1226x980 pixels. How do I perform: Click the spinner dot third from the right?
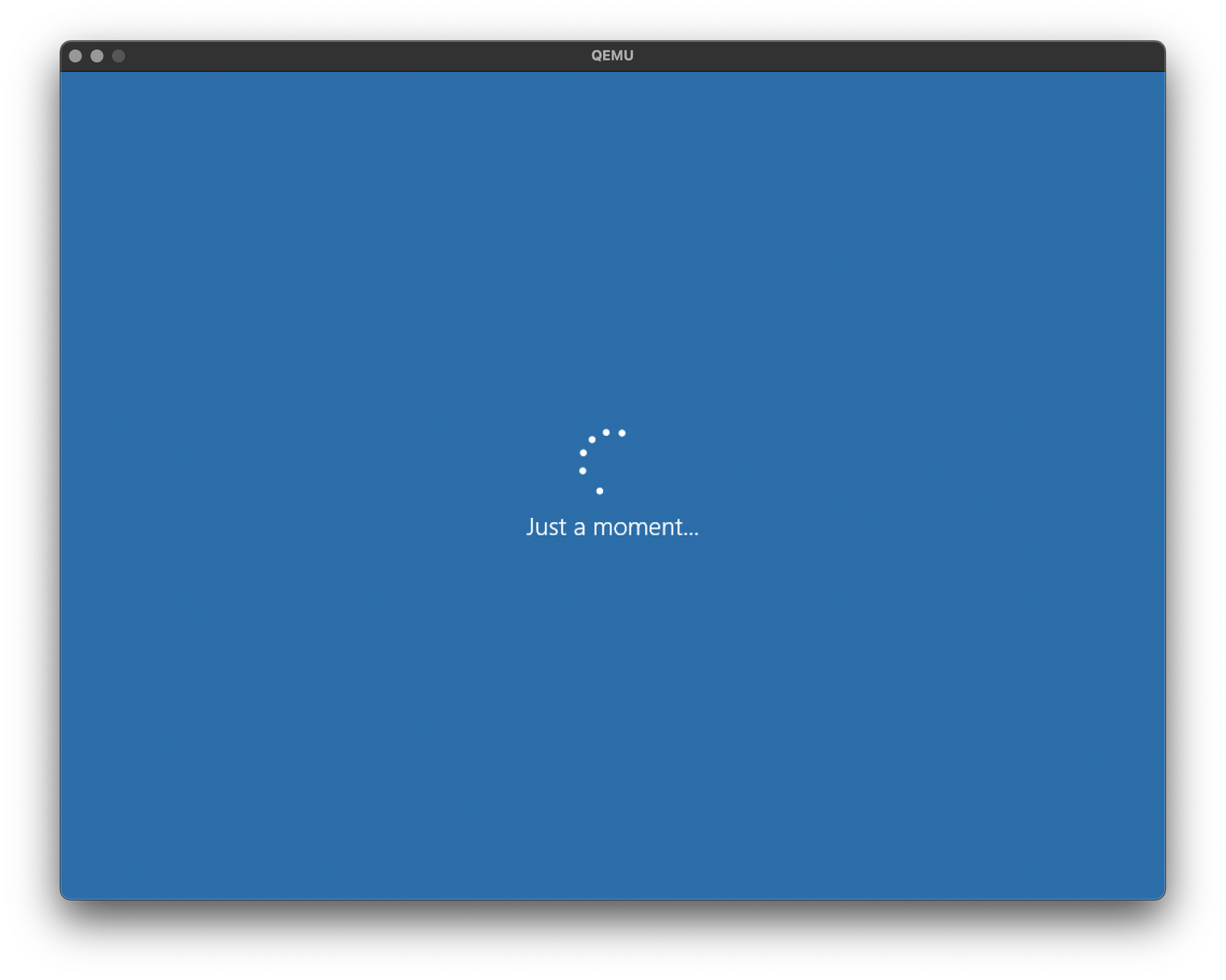(x=592, y=440)
